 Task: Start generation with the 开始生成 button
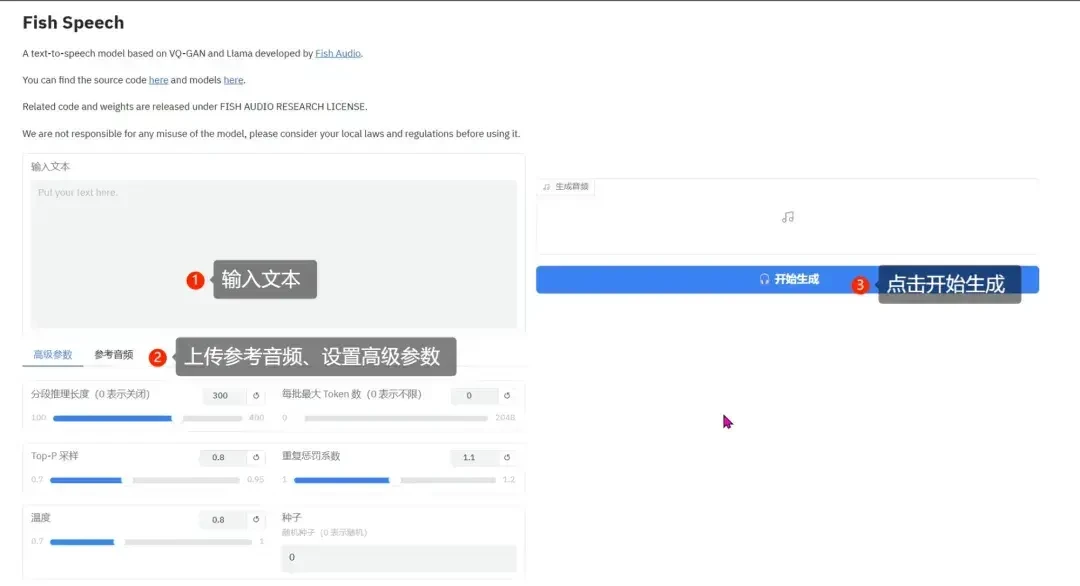[787, 280]
